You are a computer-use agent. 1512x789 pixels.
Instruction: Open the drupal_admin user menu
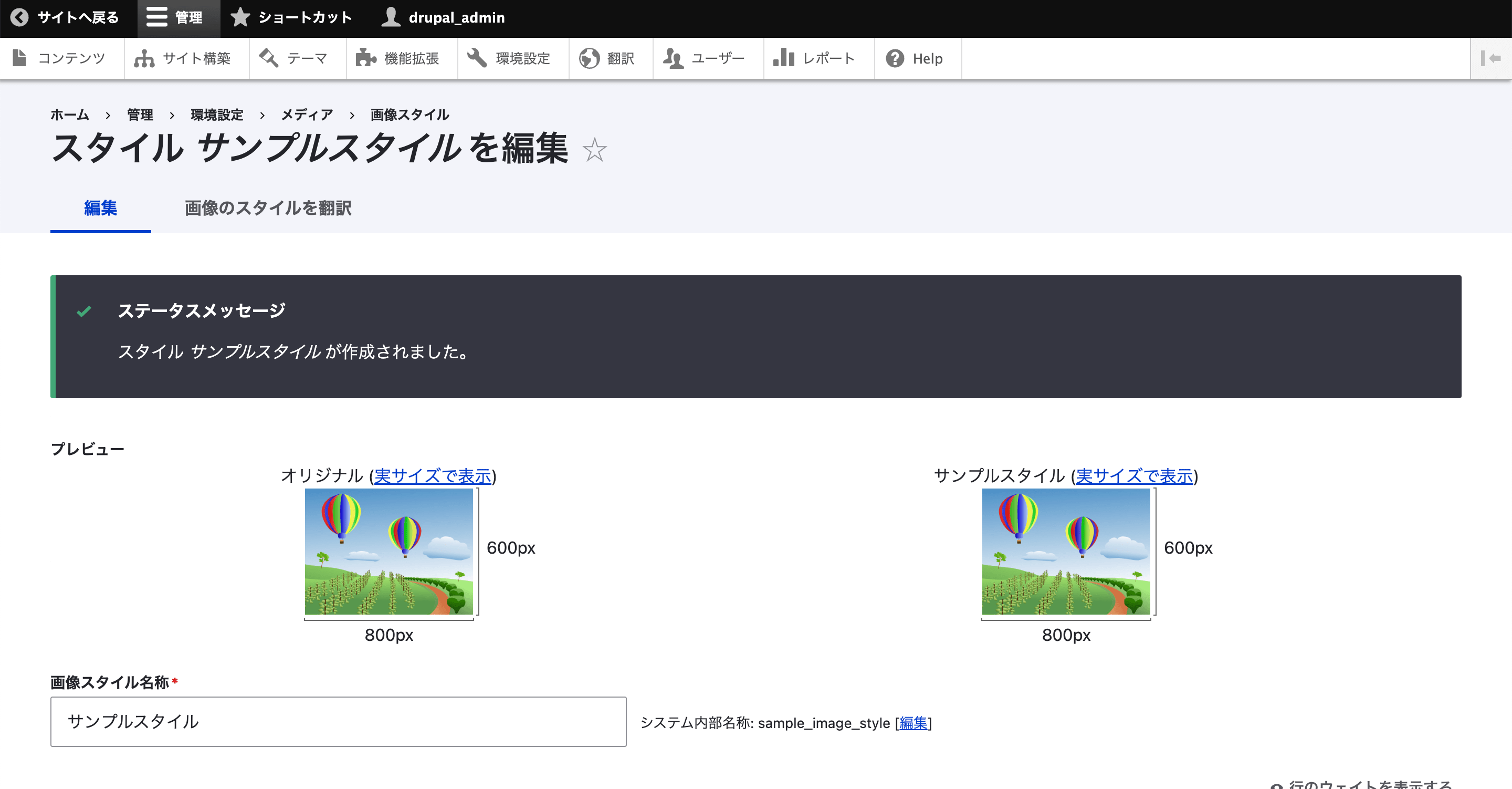[x=443, y=18]
